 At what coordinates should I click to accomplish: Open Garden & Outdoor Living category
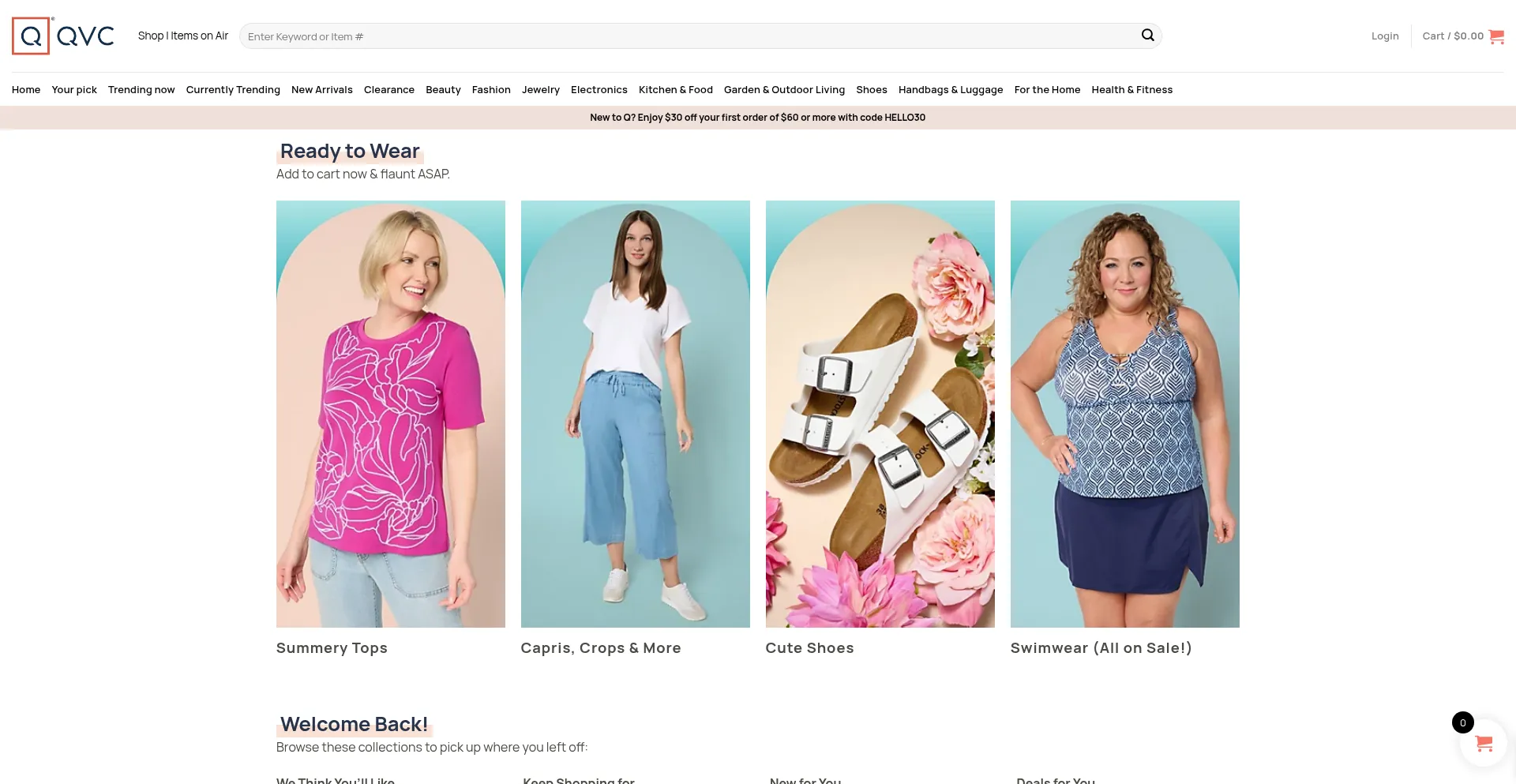click(x=784, y=90)
